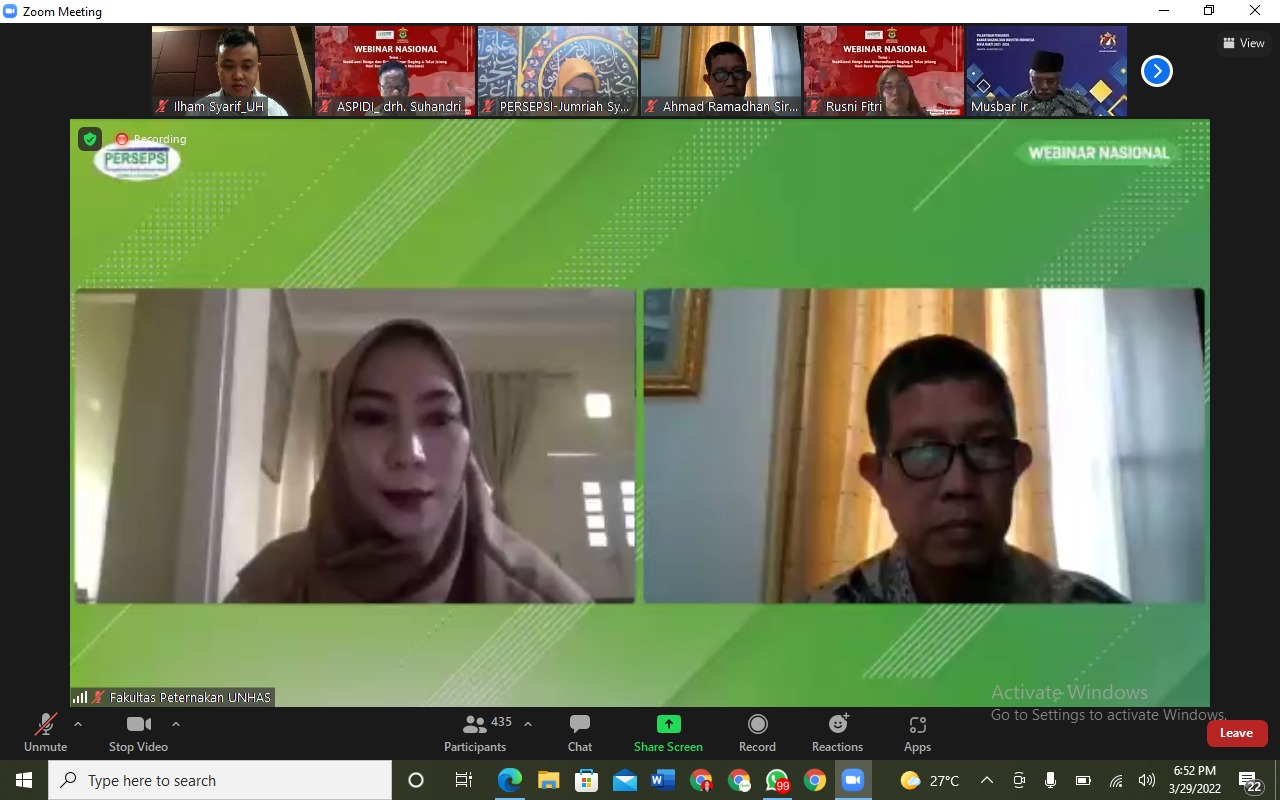Select ASPIDI_drh. Suhandri video thumbnail

pyautogui.click(x=395, y=71)
